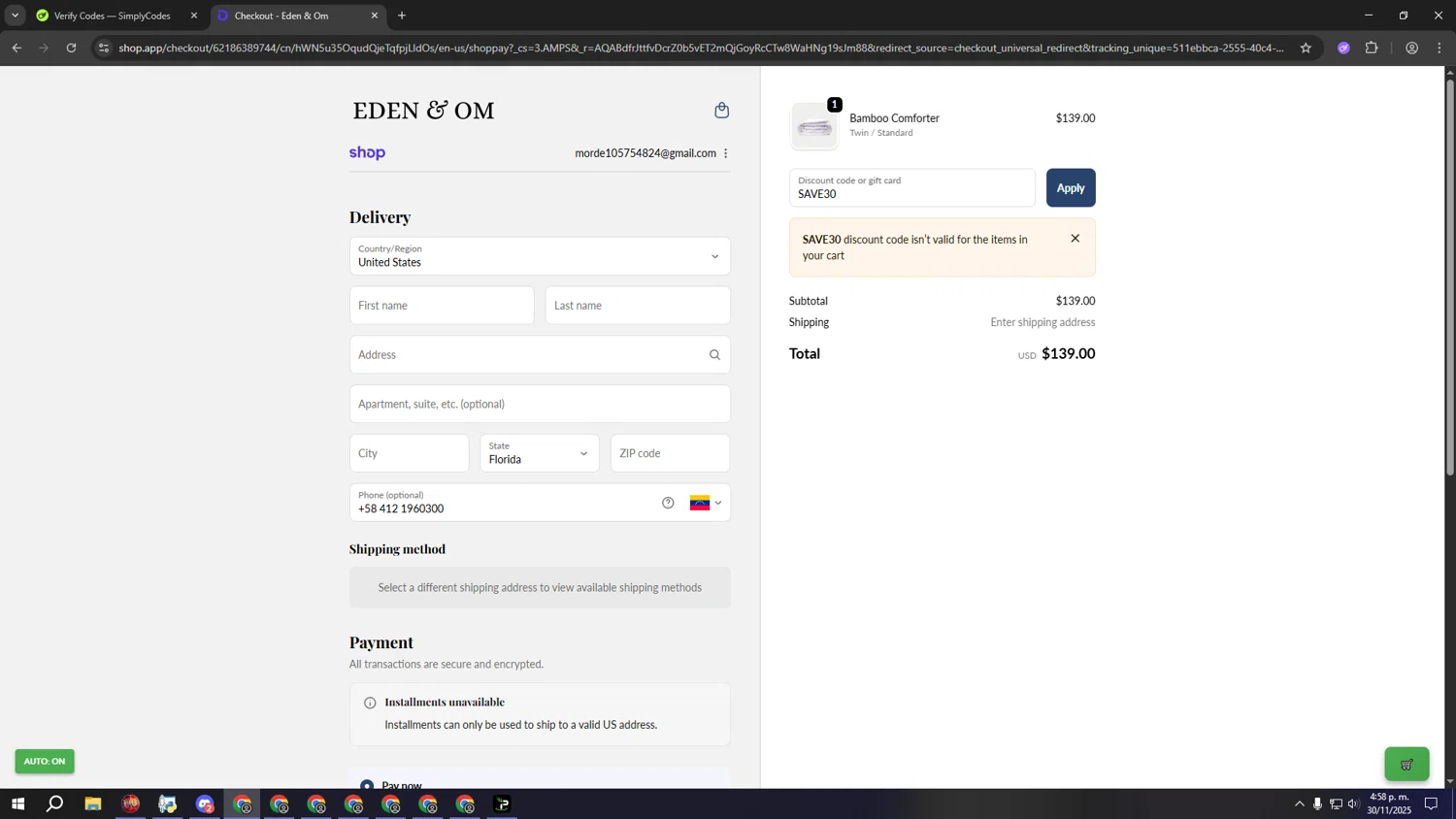Show hidden system tray icons
The width and height of the screenshot is (1456, 819).
(1299, 803)
